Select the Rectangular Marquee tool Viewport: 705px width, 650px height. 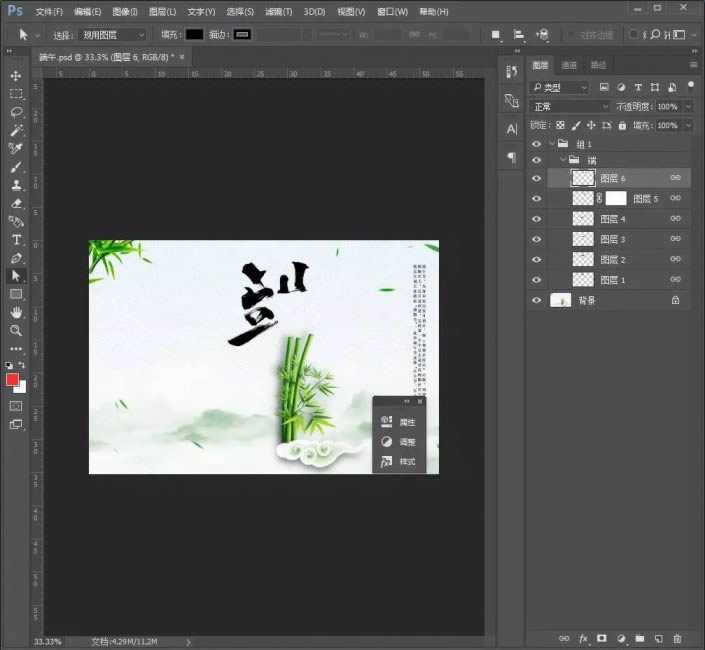[16, 94]
